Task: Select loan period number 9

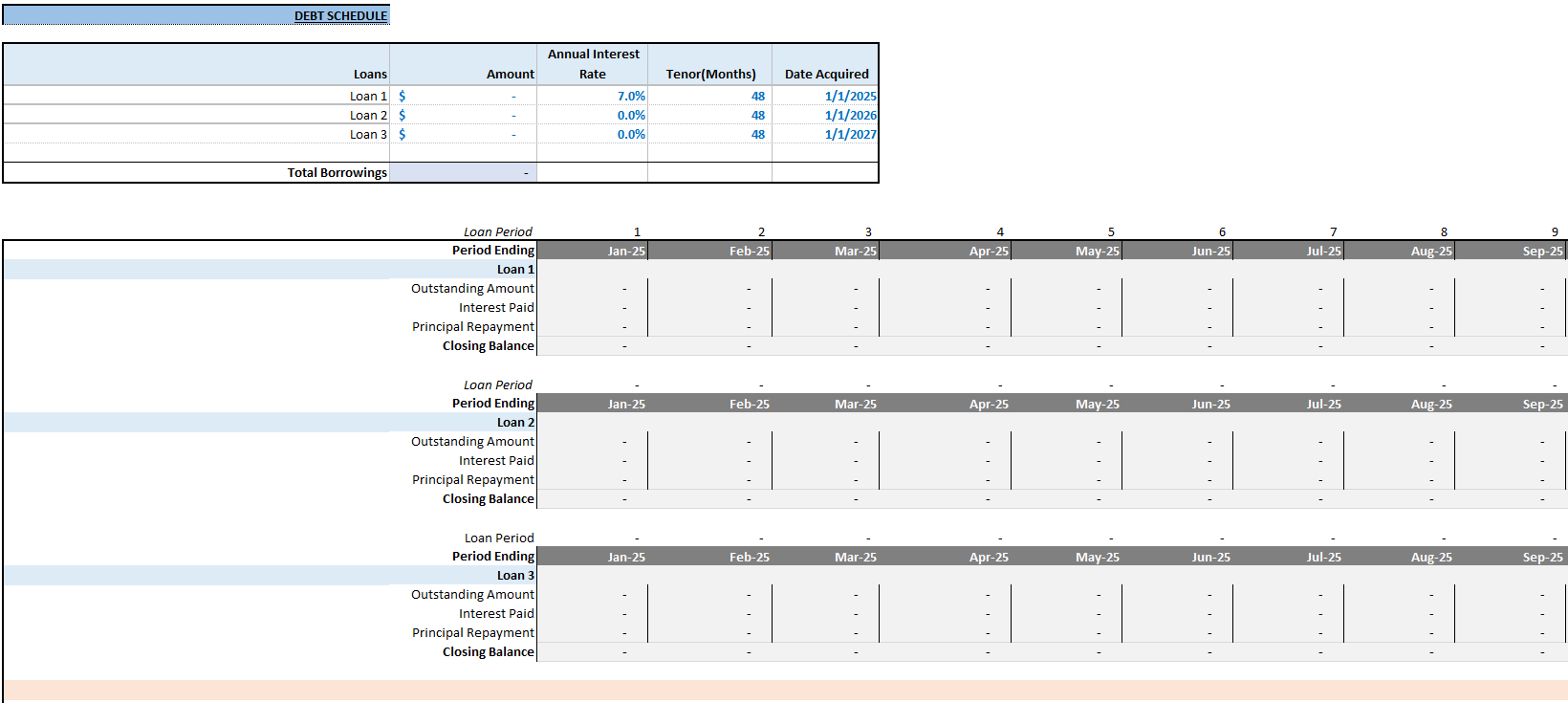Action: point(1555,231)
